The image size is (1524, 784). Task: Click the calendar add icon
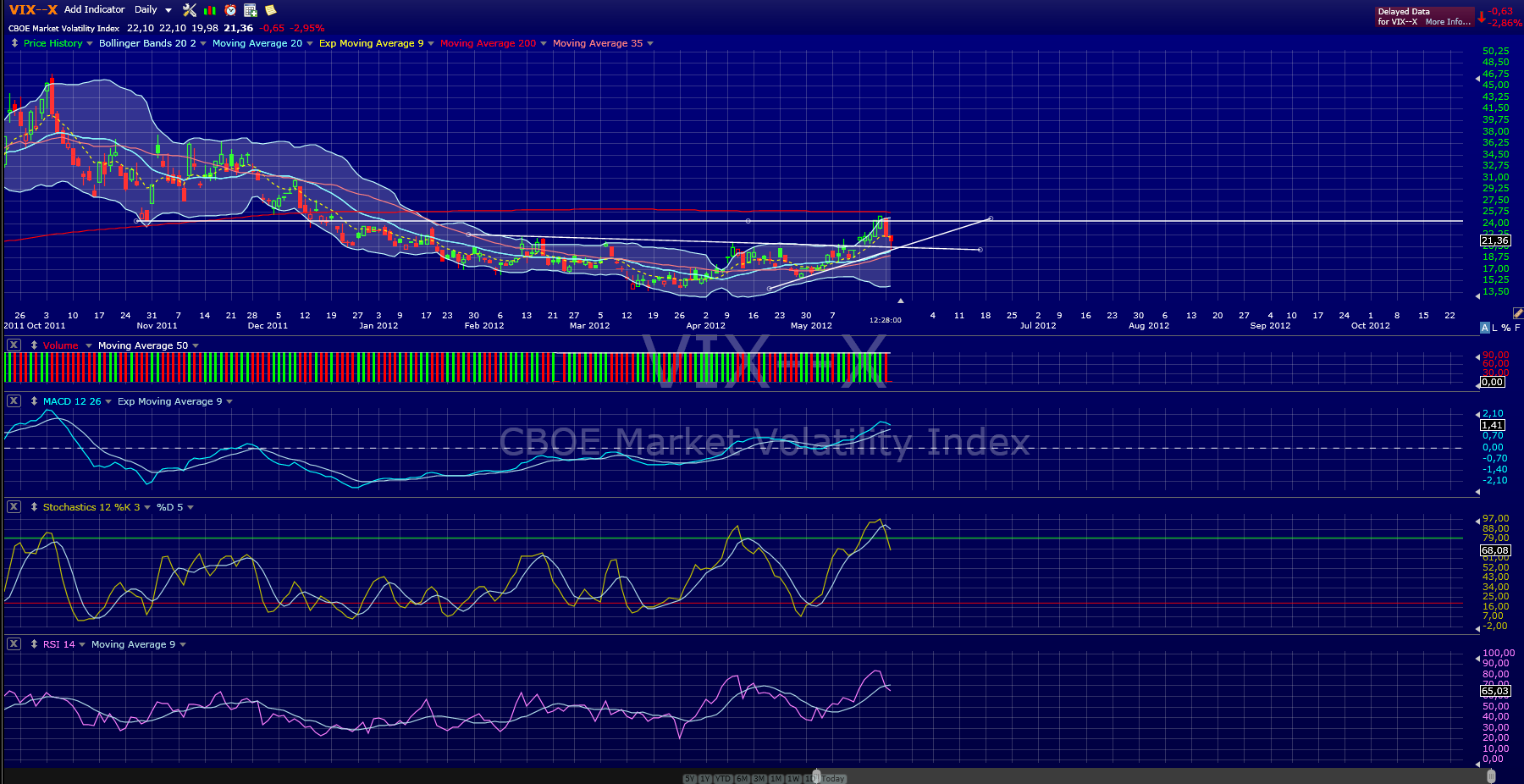[x=251, y=10]
